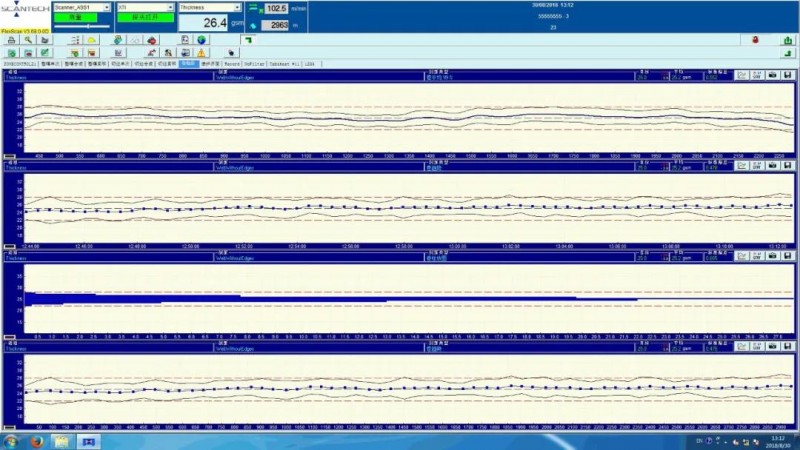The width and height of the screenshot is (800, 450).
Task: Click the floppy disk save icon on top chart
Action: (788, 74)
